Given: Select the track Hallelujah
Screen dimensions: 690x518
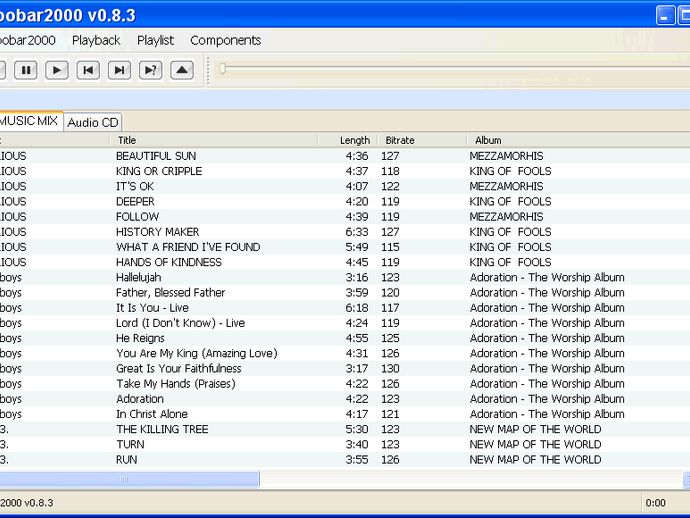Looking at the screenshot, I should [139, 277].
